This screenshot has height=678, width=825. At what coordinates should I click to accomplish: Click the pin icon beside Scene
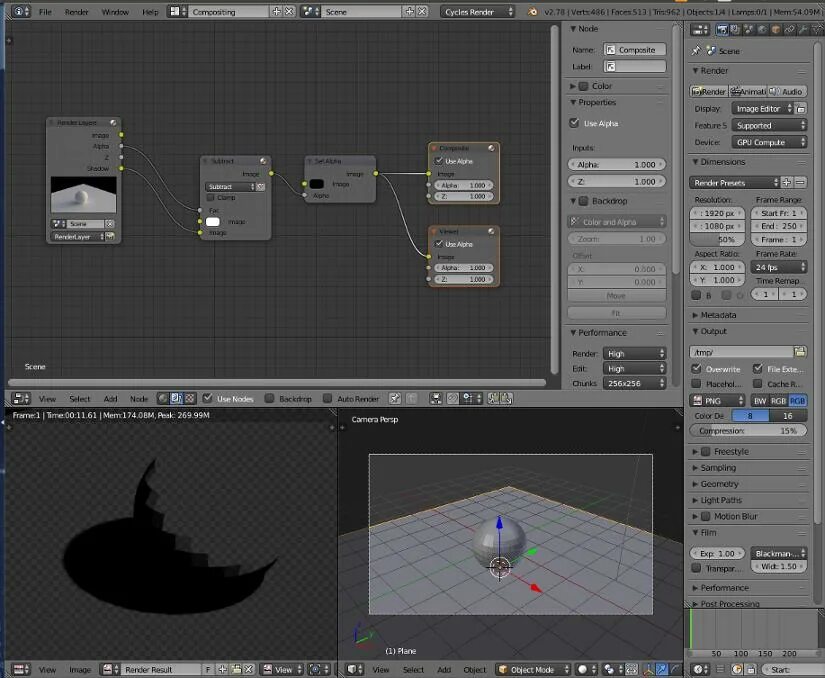pyautogui.click(x=696, y=50)
